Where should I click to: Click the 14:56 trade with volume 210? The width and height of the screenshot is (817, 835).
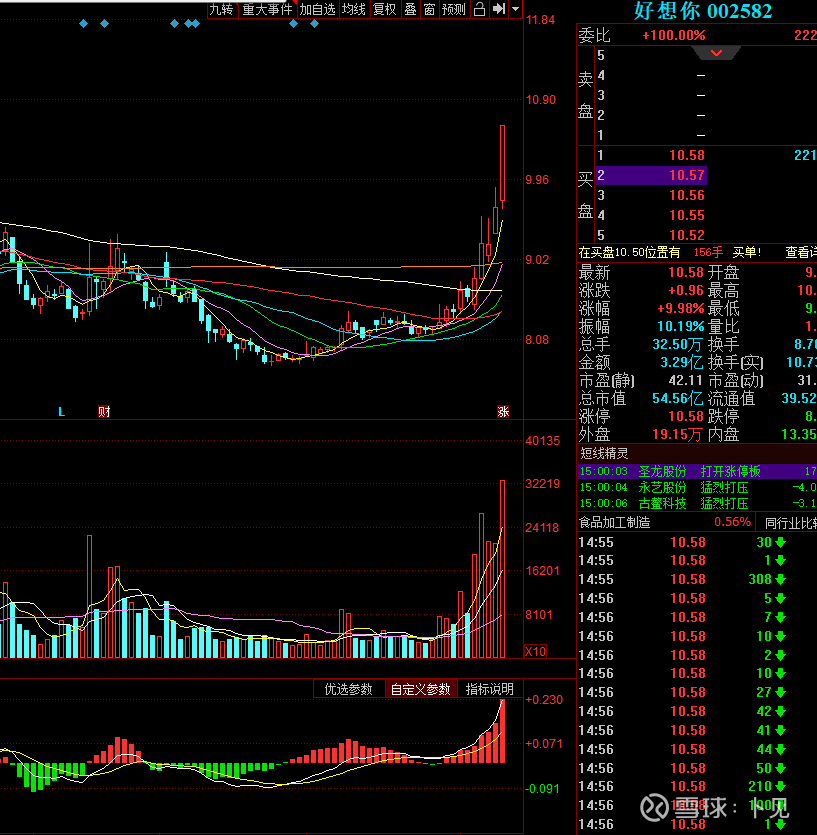pos(682,787)
